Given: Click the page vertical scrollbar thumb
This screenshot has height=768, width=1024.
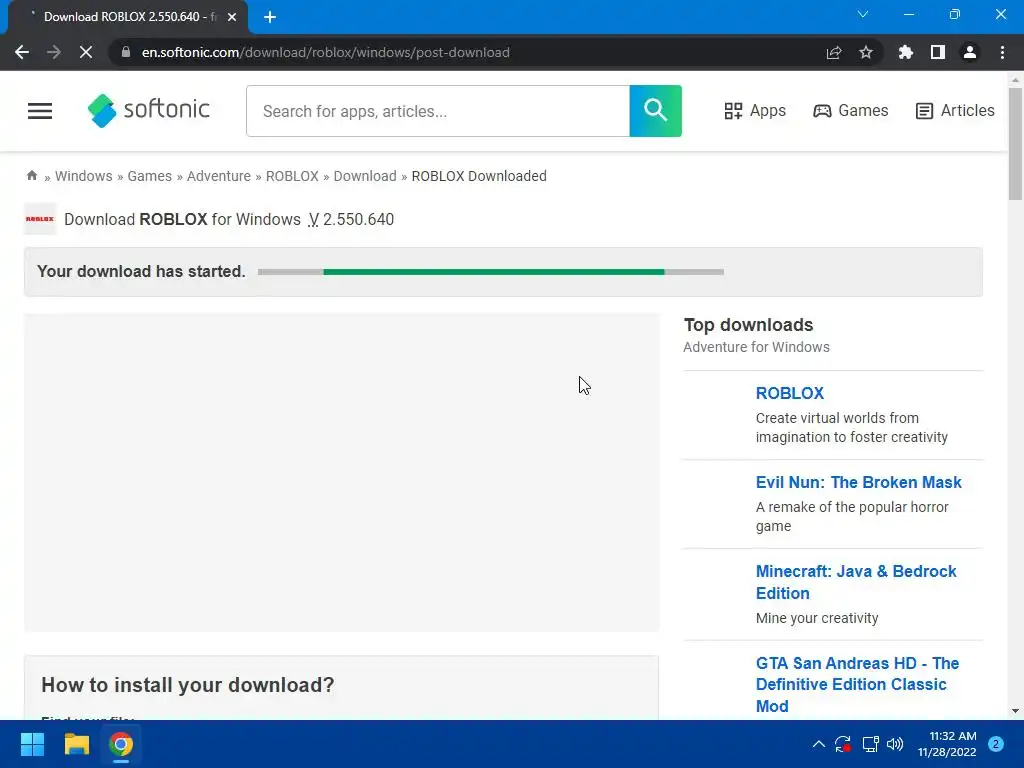Looking at the screenshot, I should [1015, 144].
